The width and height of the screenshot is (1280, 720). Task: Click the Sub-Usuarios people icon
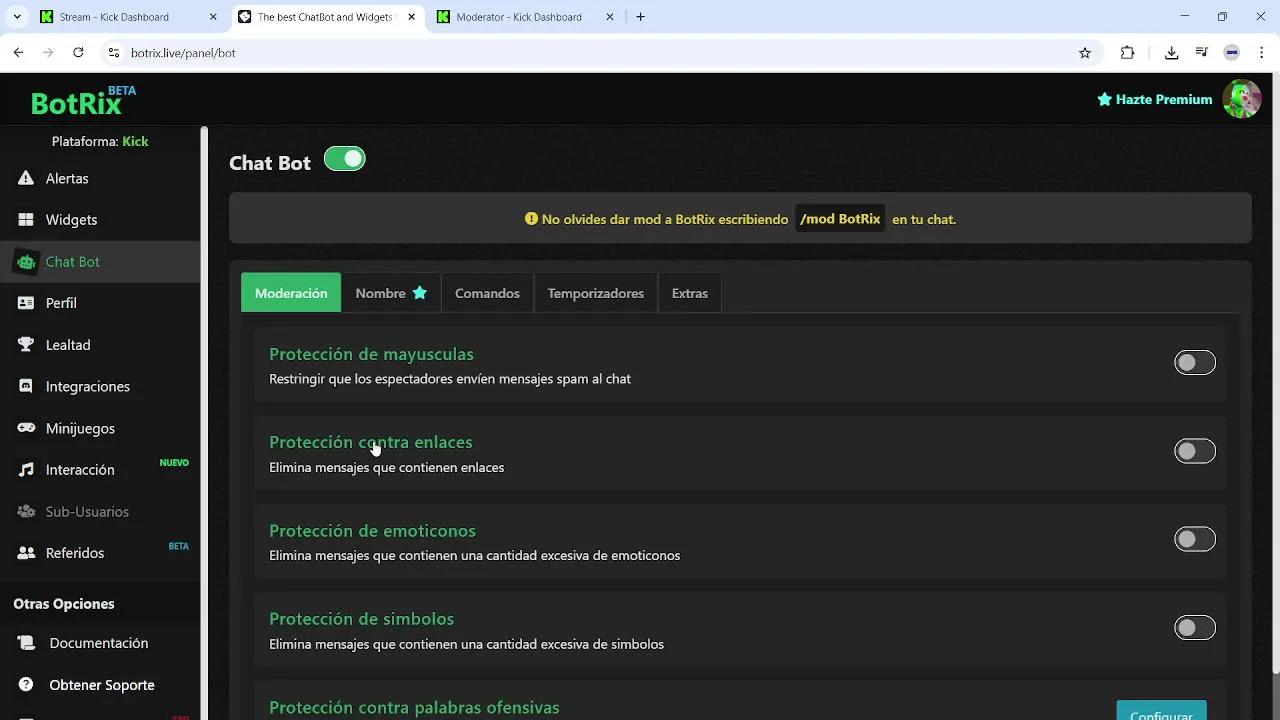pos(26,512)
